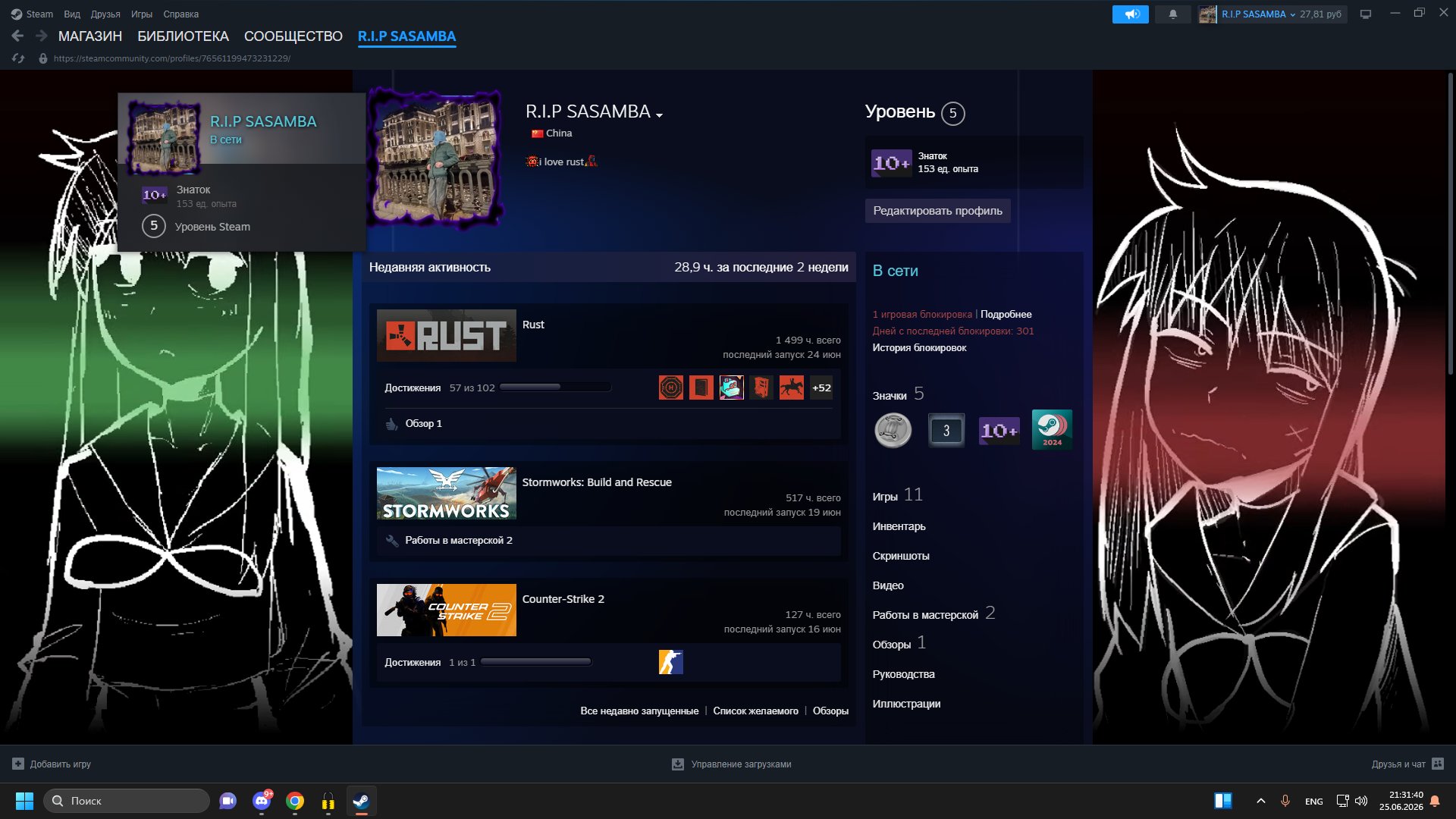Open the downloads manager icon
The height and width of the screenshot is (819, 1456).
click(x=678, y=764)
